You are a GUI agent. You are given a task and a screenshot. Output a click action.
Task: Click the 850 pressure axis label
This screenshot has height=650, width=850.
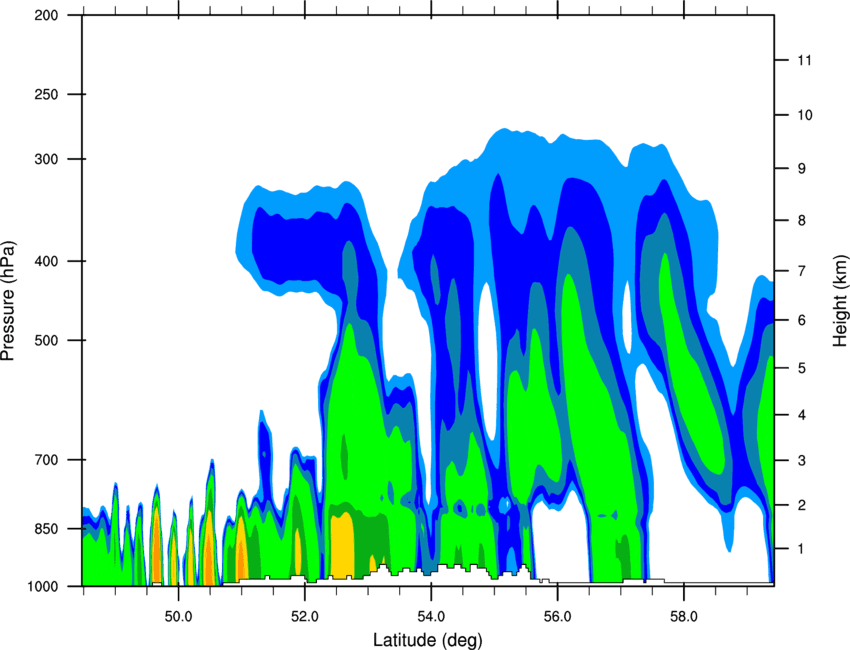[46, 529]
